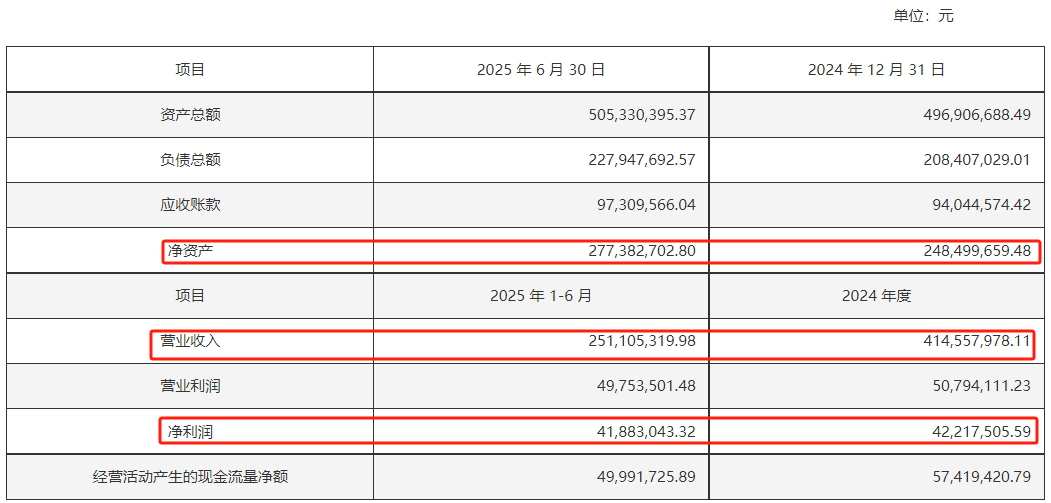The width and height of the screenshot is (1051, 503).
Task: Click the 2024 年度 header cell
Action: tap(876, 296)
